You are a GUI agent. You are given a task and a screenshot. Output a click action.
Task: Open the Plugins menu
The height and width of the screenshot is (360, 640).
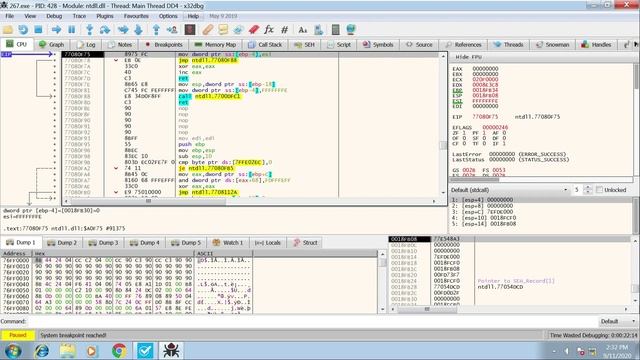pos(105,16)
